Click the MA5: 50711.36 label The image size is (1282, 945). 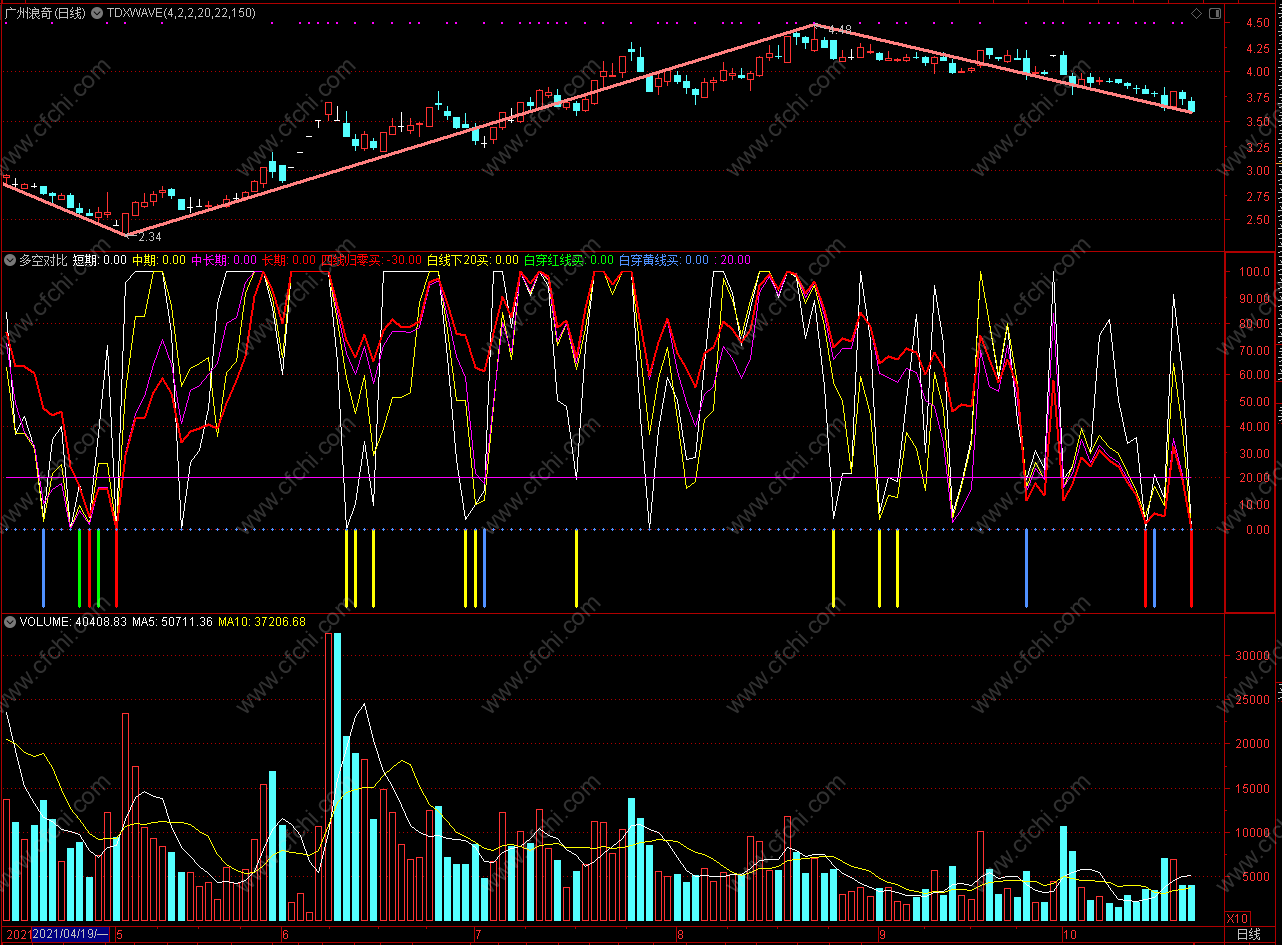point(172,621)
